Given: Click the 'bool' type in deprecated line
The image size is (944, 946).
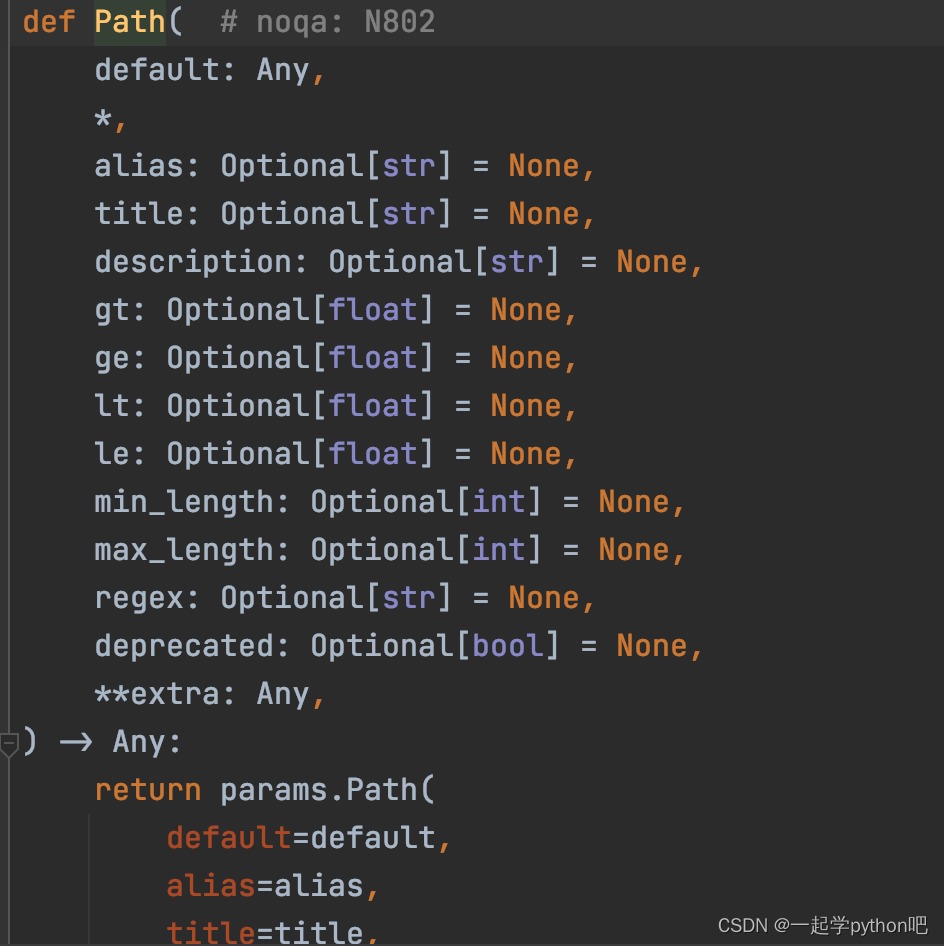Looking at the screenshot, I should pos(508,646).
